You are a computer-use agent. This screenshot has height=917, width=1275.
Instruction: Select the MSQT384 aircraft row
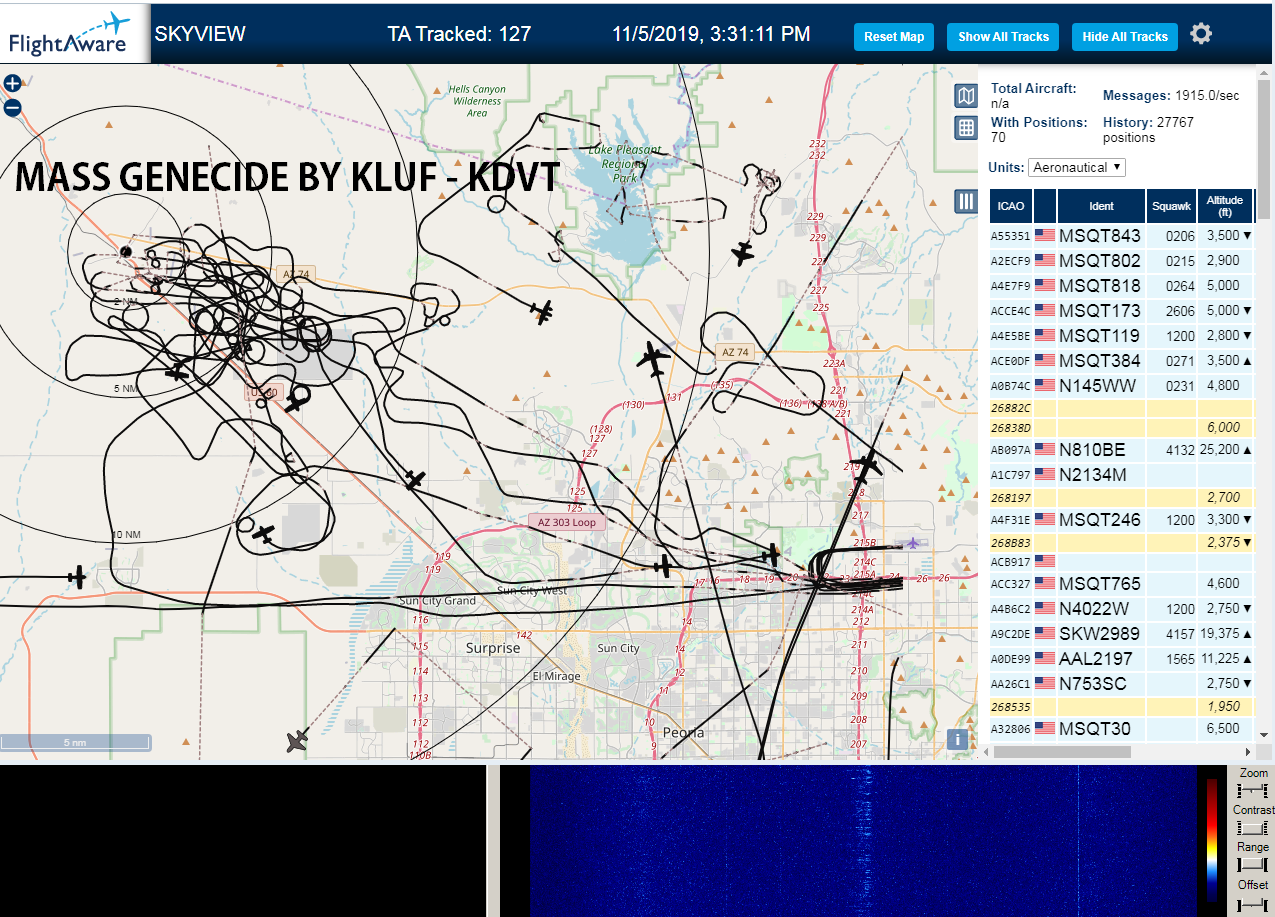(x=1121, y=360)
